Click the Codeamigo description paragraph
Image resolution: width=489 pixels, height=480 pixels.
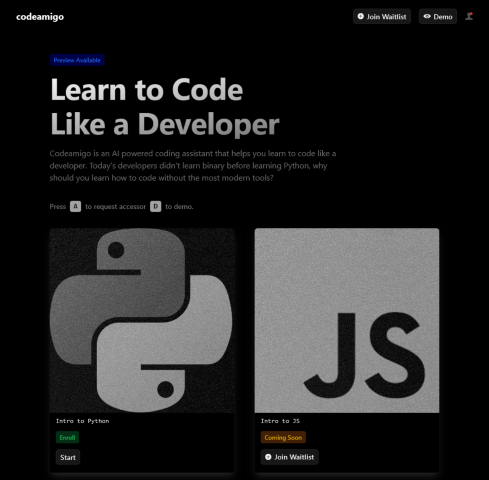pyautogui.click(x=193, y=166)
